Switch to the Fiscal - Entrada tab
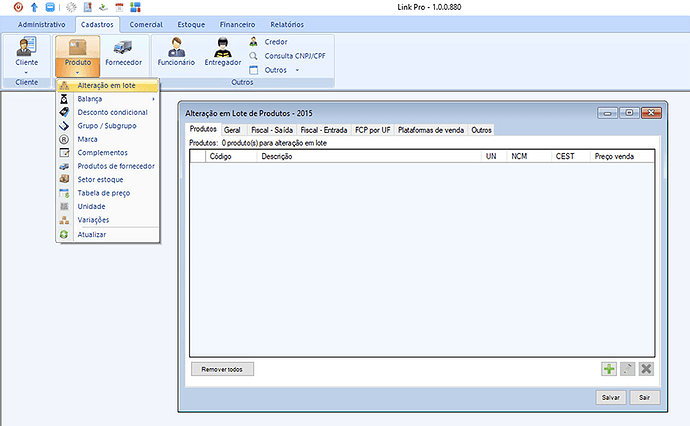Viewport: 690px width, 426px height. [324, 130]
